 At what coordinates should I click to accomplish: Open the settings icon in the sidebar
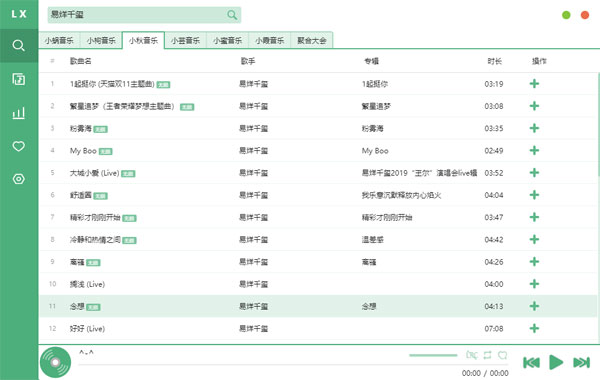tap(18, 179)
